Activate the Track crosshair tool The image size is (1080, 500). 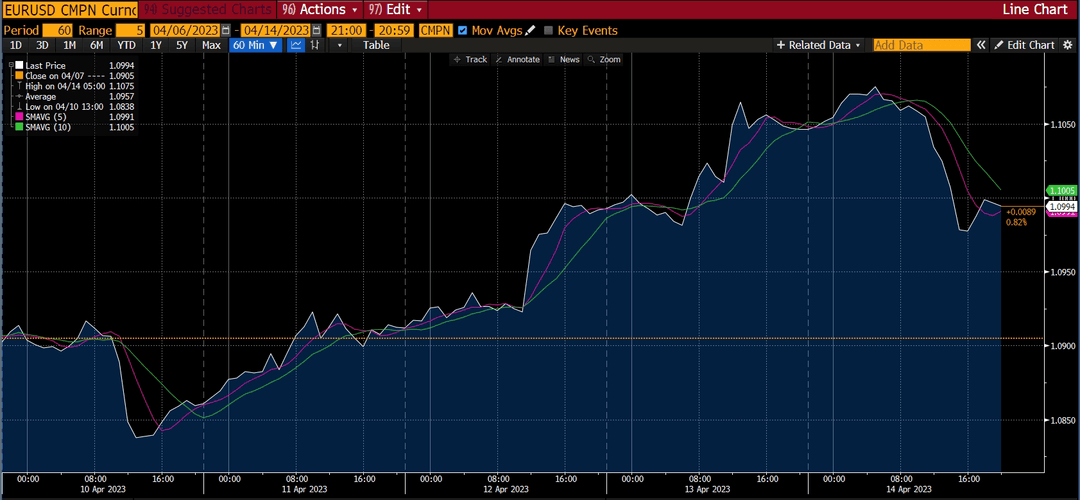pos(470,60)
